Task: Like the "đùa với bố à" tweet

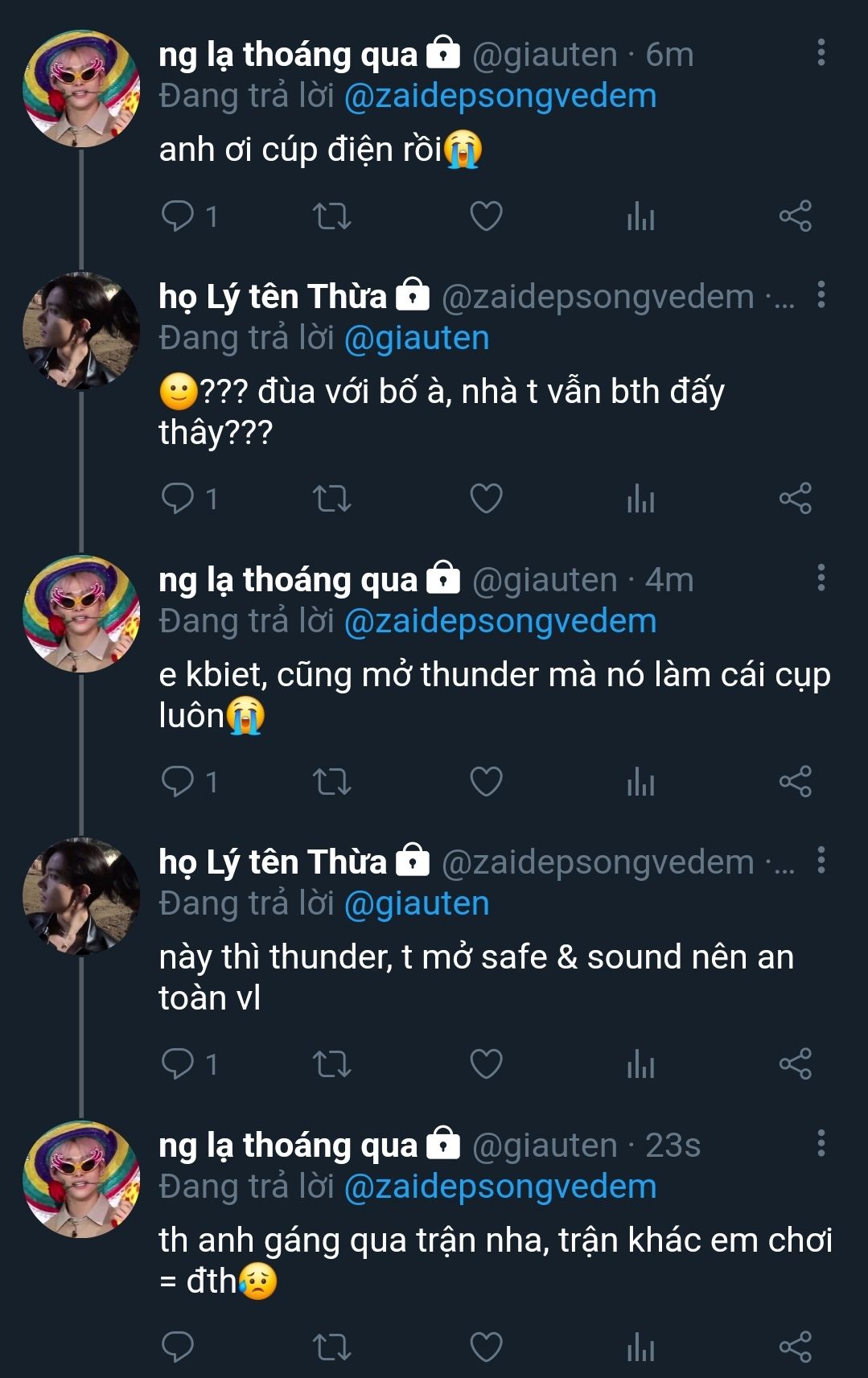Action: tap(486, 499)
